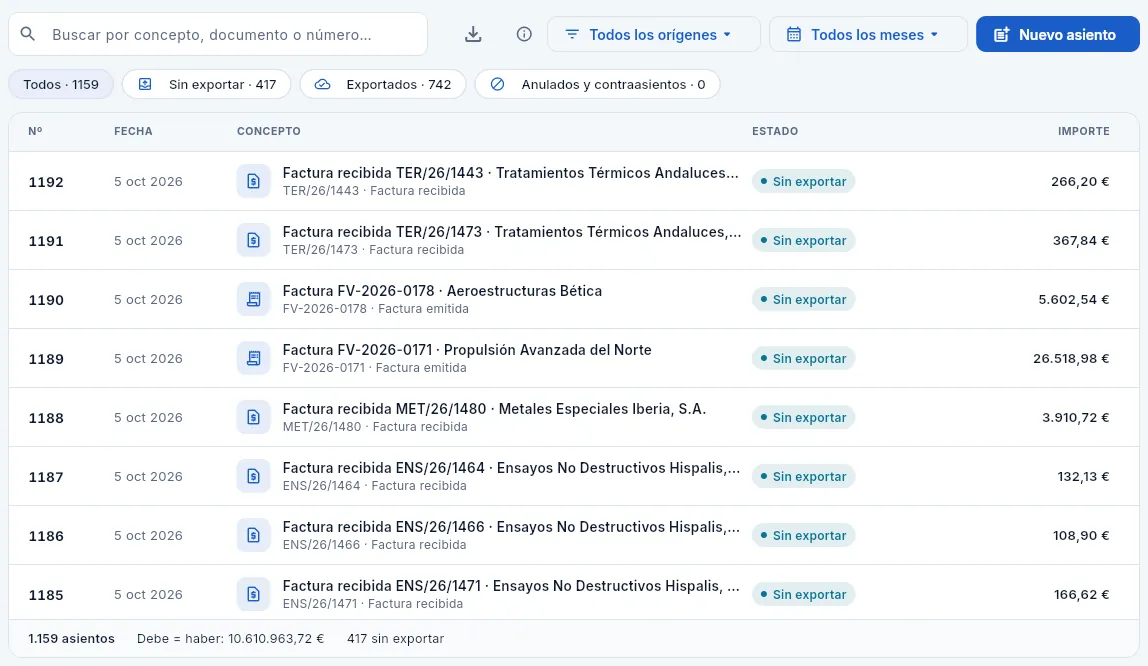Screen dimensions: 1148x666
Task: Click the cancel icon on Anulados tab
Action: coord(497,84)
